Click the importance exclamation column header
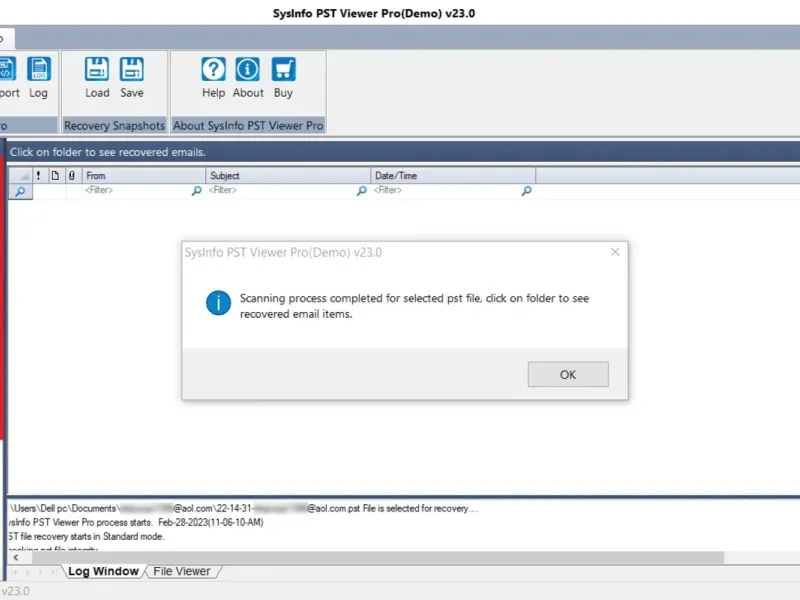 pyautogui.click(x=39, y=176)
